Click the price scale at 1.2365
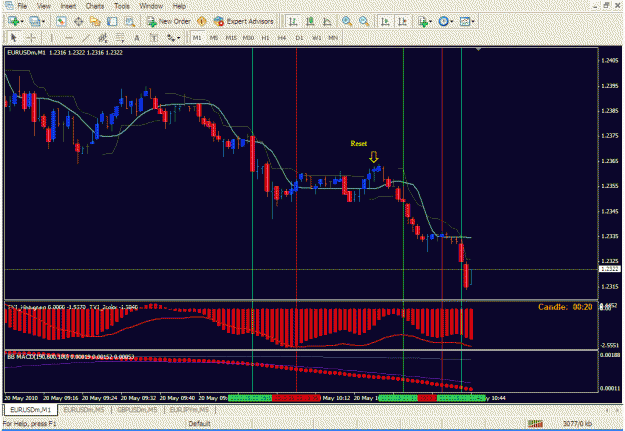 (x=610, y=161)
